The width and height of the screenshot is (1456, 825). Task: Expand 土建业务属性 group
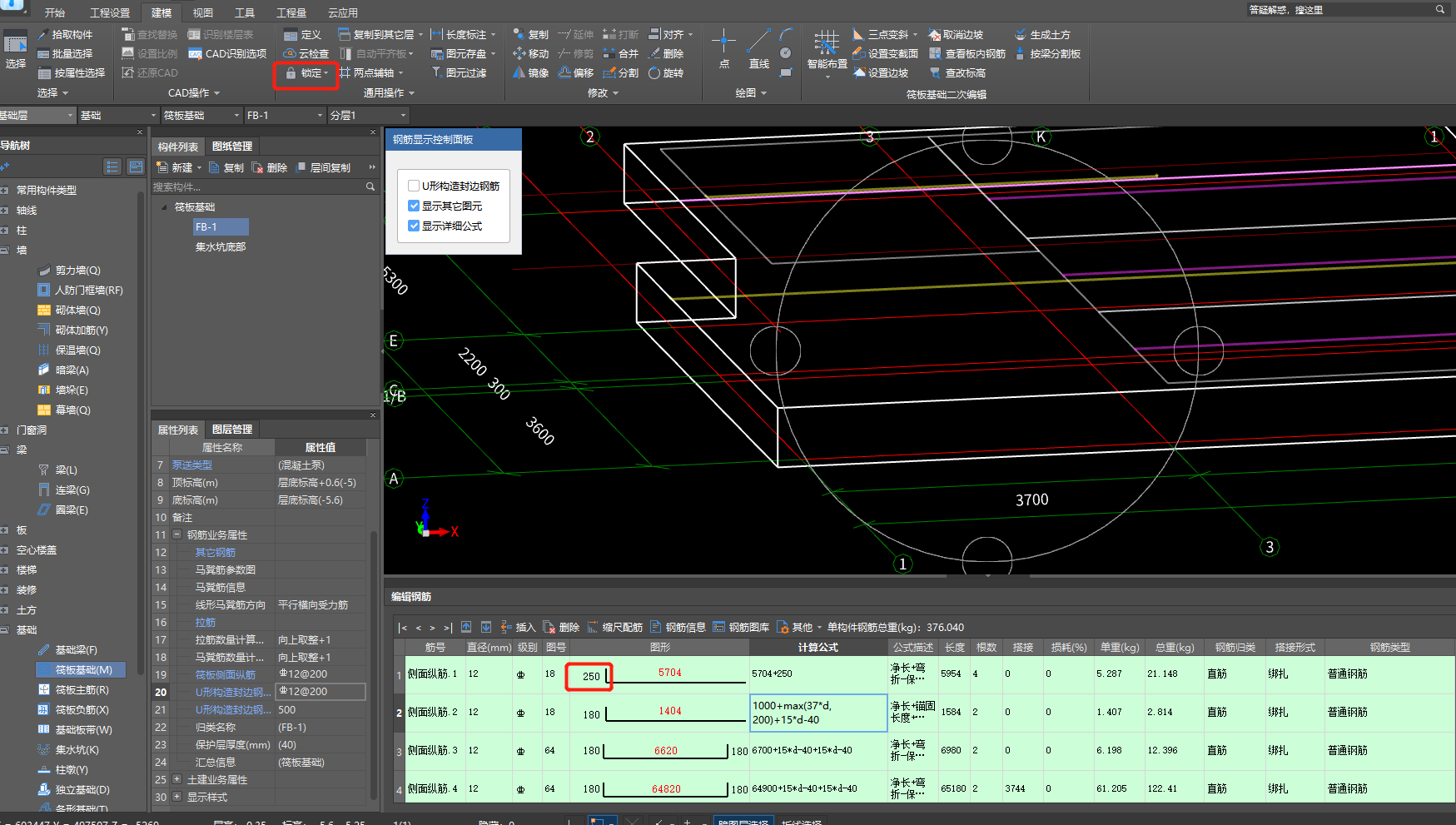pyautogui.click(x=176, y=779)
